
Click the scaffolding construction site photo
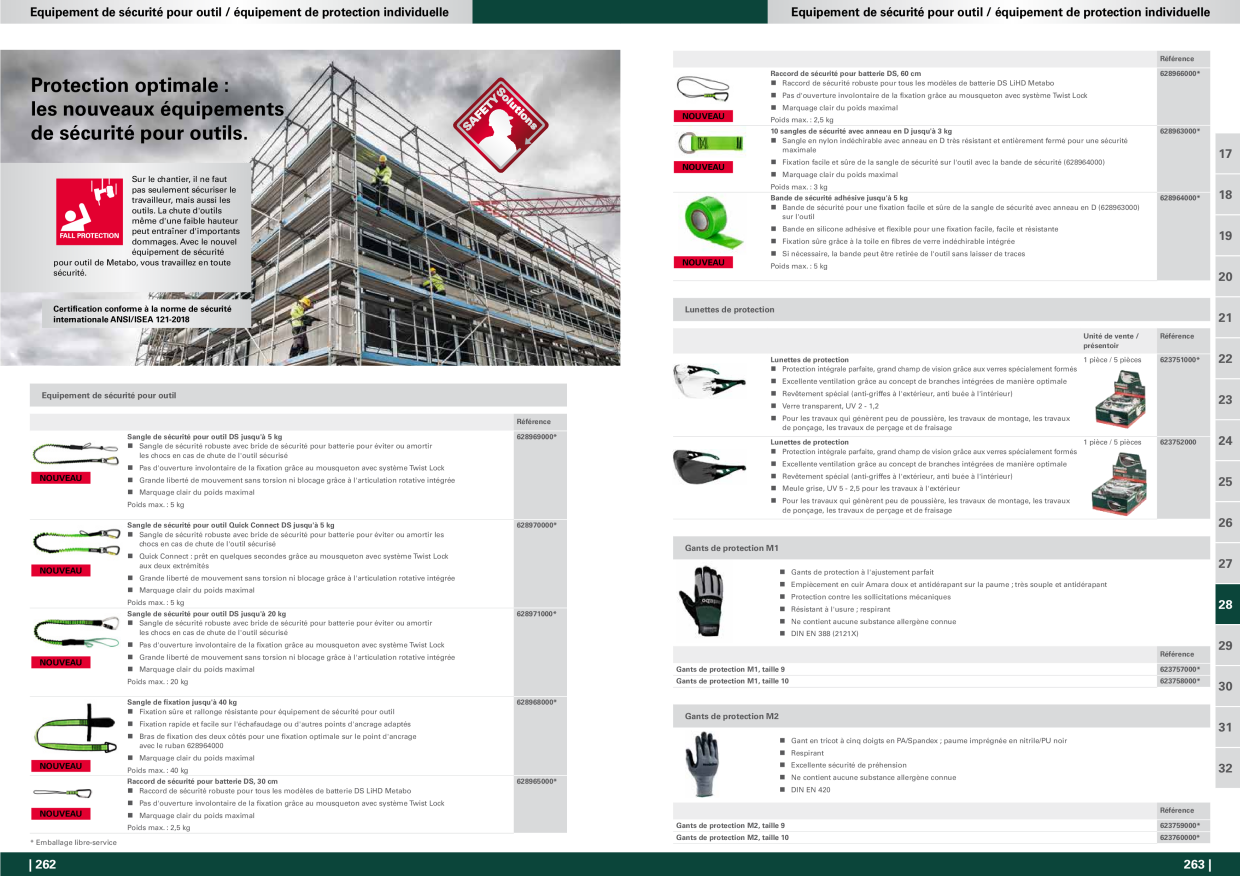(310, 207)
